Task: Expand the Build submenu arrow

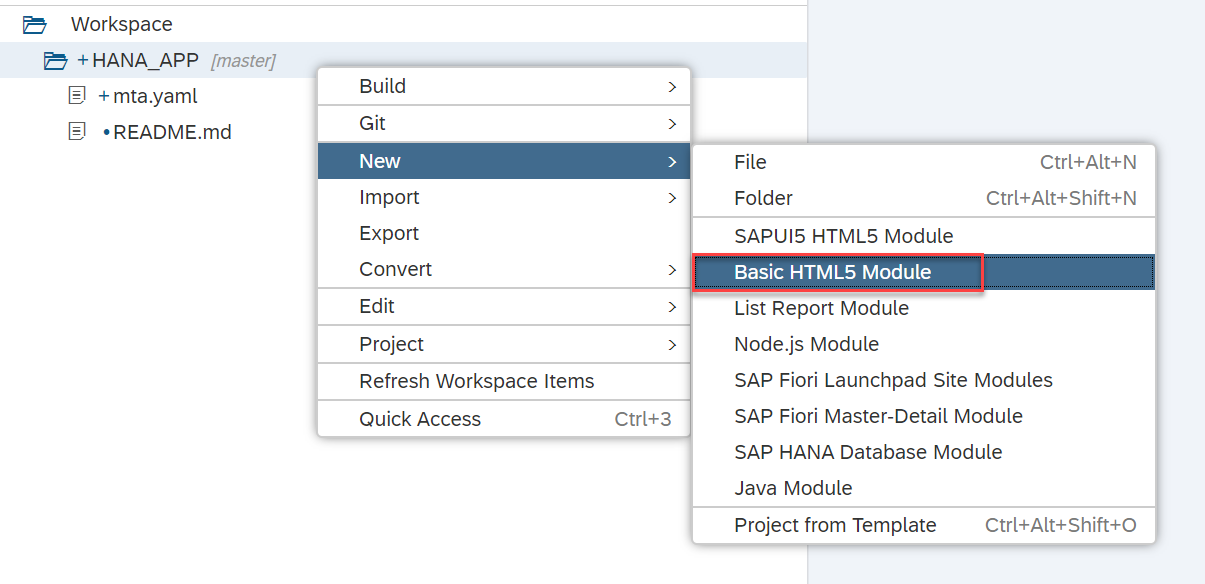Action: 672,87
